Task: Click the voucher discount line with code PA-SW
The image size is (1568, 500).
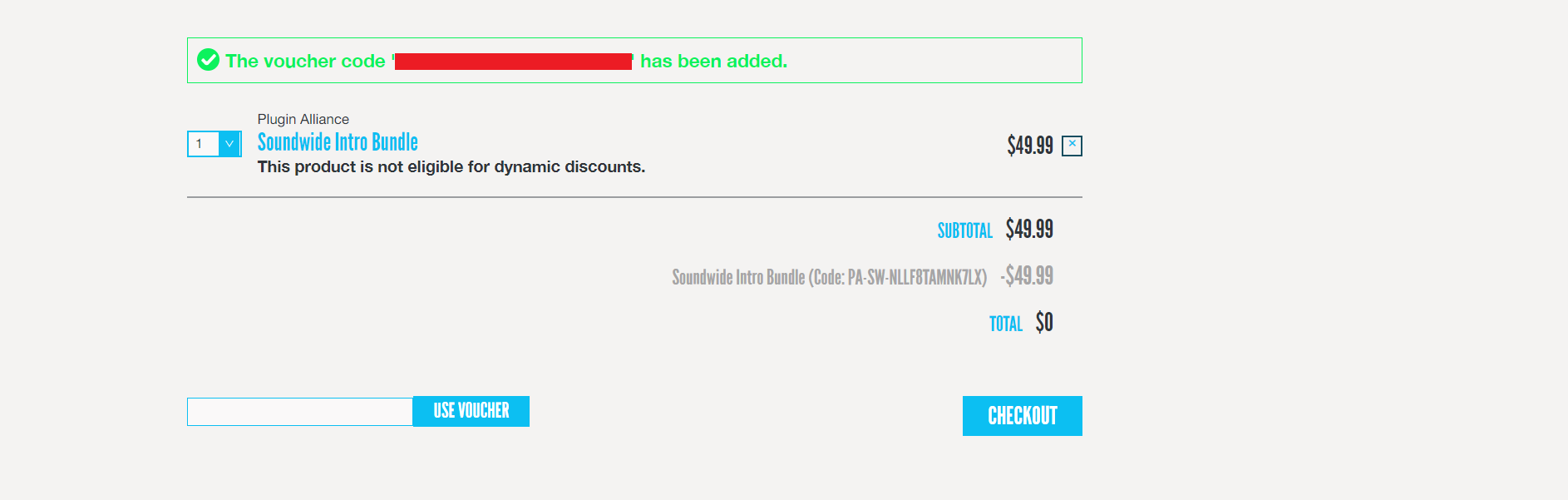Action: click(x=829, y=277)
